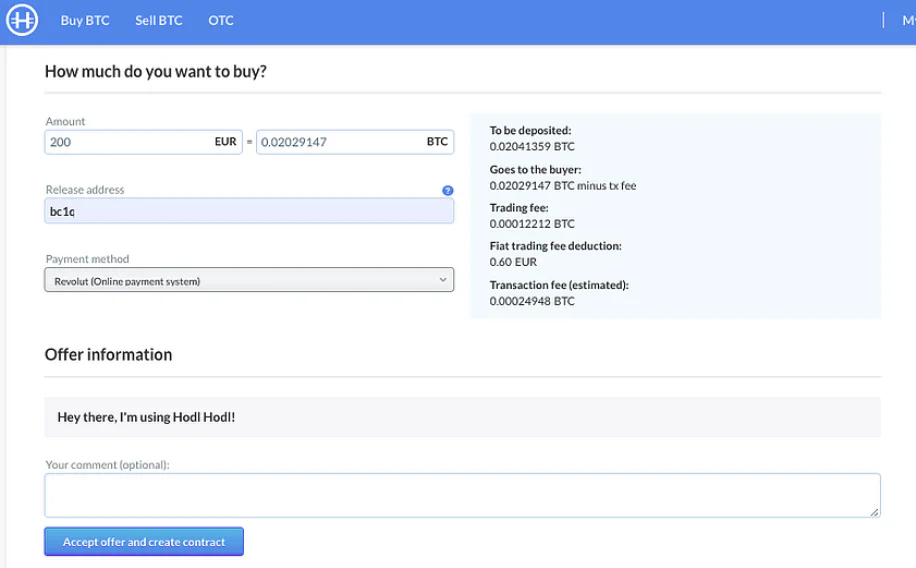Select the Revolut payment method combo box
Image resolution: width=916 pixels, height=568 pixels.
click(249, 280)
